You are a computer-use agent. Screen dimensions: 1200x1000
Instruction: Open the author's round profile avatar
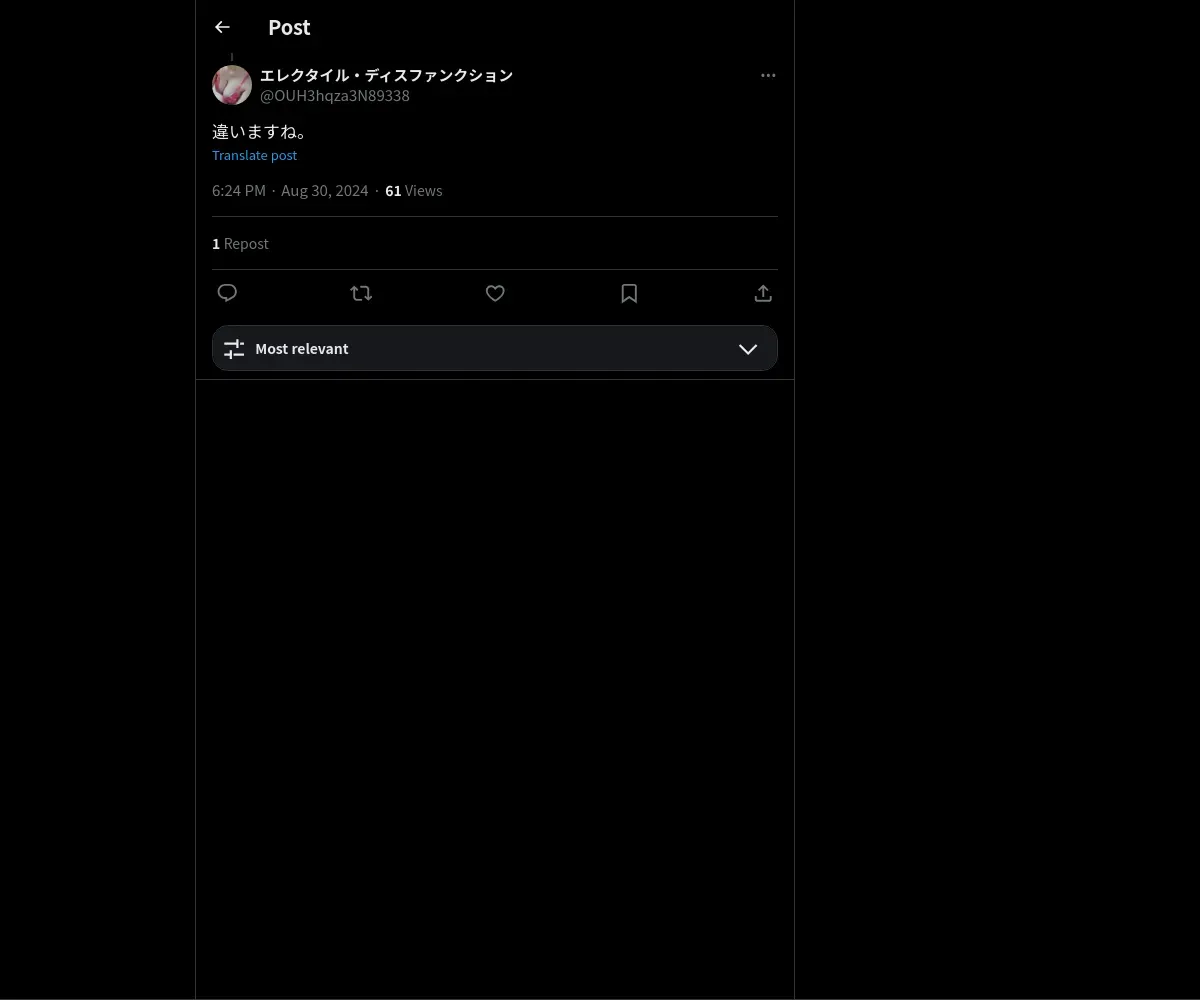pos(232,85)
